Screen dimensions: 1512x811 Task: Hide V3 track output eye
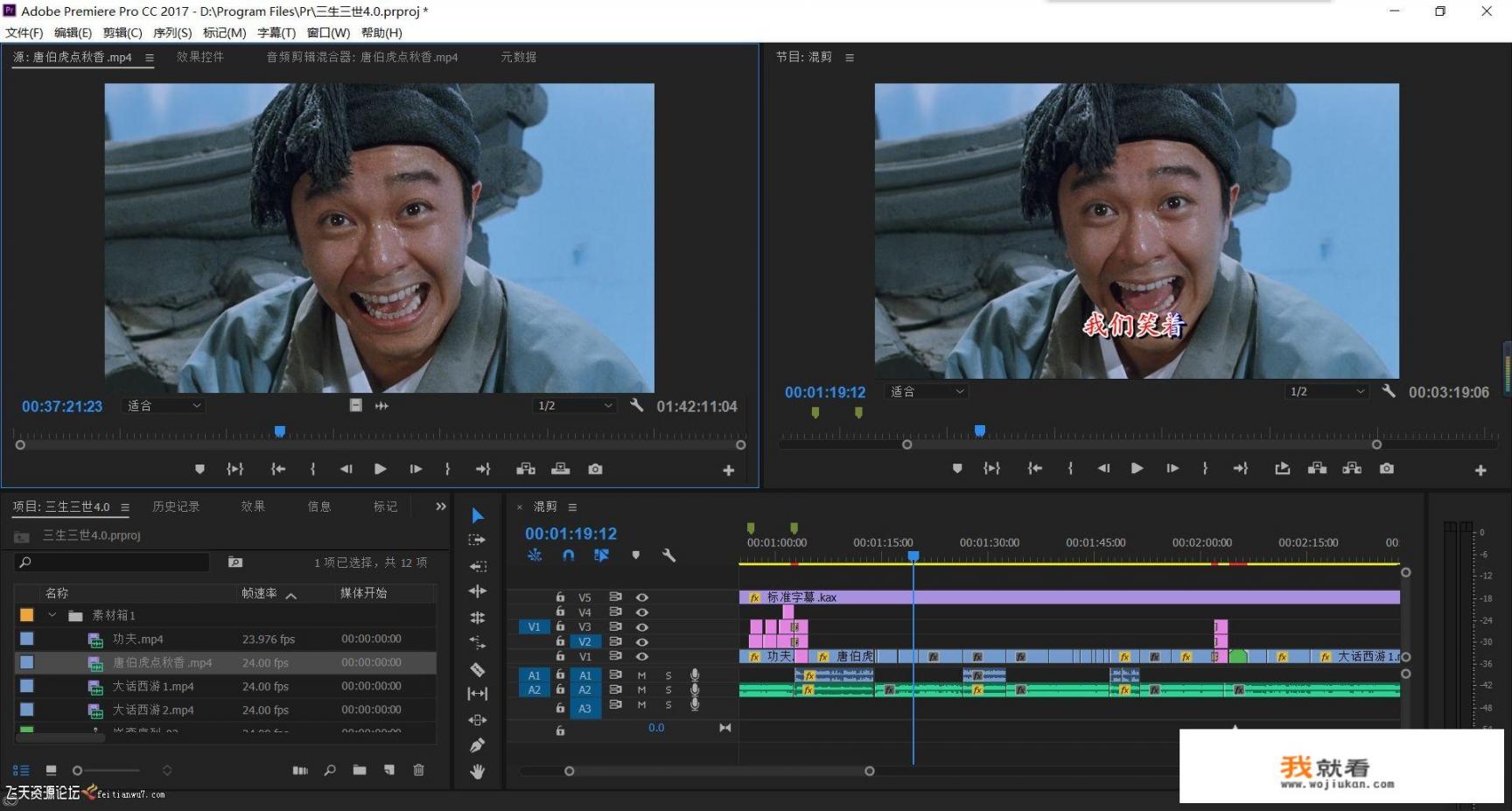(x=641, y=627)
